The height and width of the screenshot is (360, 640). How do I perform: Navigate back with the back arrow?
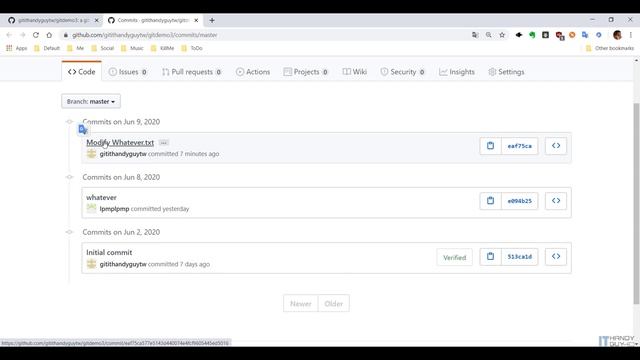tap(9, 35)
